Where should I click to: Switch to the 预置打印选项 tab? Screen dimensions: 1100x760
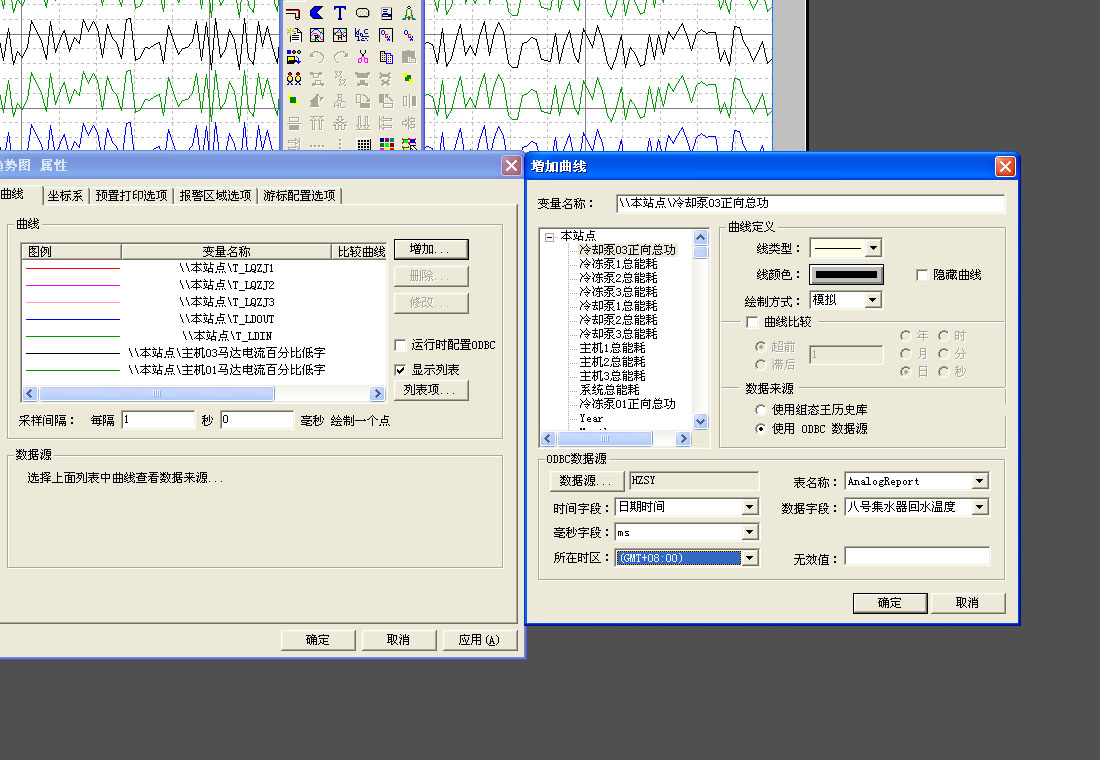[131, 196]
